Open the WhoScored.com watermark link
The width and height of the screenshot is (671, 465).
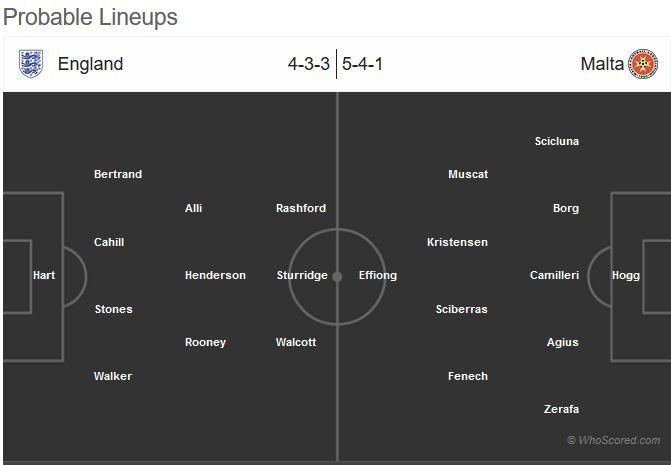click(x=614, y=440)
